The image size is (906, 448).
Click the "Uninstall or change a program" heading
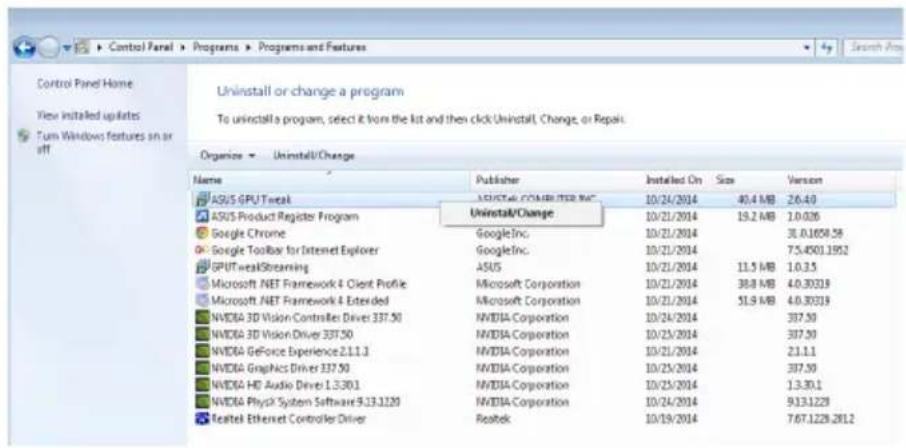point(310,91)
